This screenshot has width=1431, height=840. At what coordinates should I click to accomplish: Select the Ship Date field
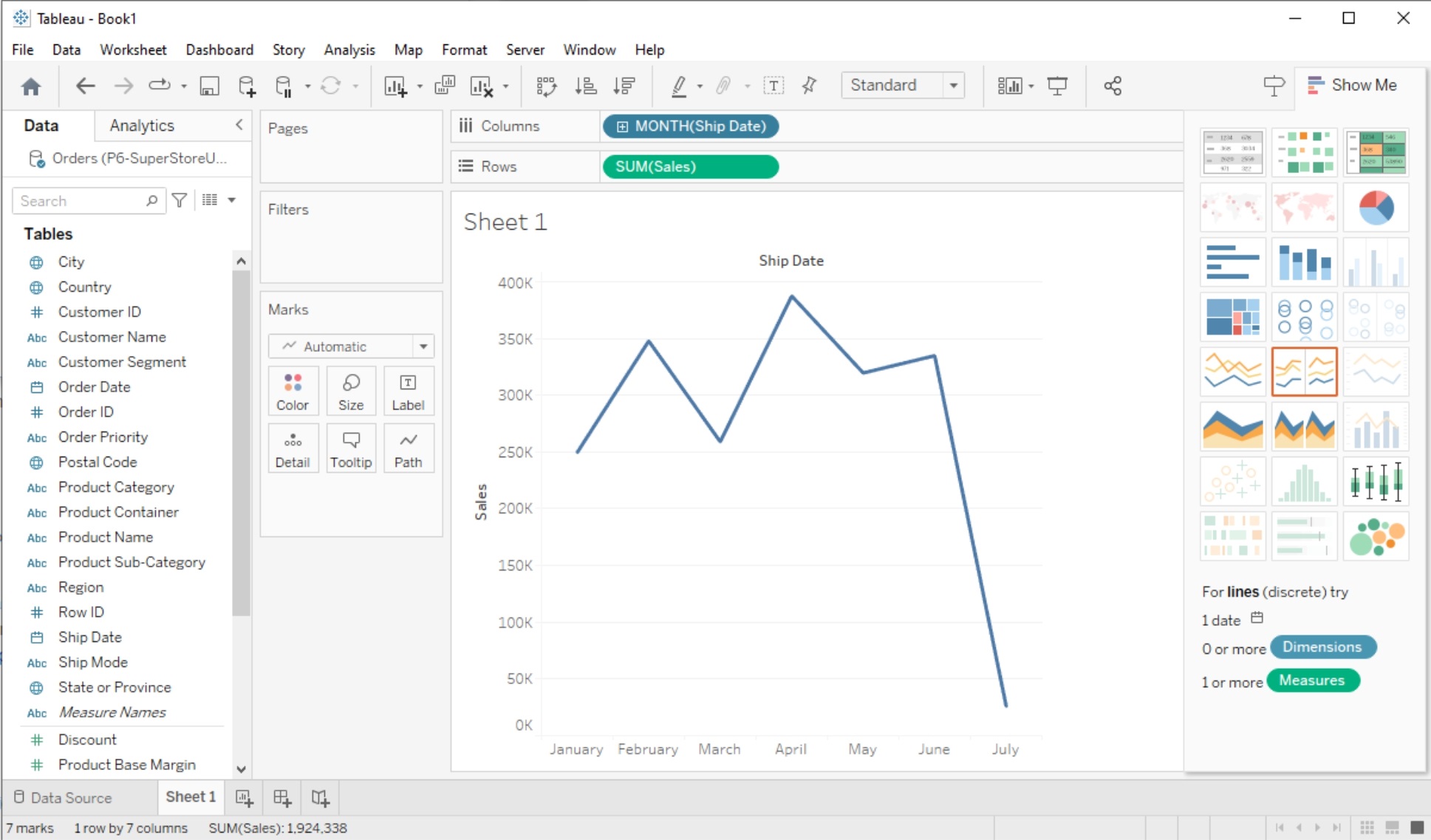[x=90, y=637]
